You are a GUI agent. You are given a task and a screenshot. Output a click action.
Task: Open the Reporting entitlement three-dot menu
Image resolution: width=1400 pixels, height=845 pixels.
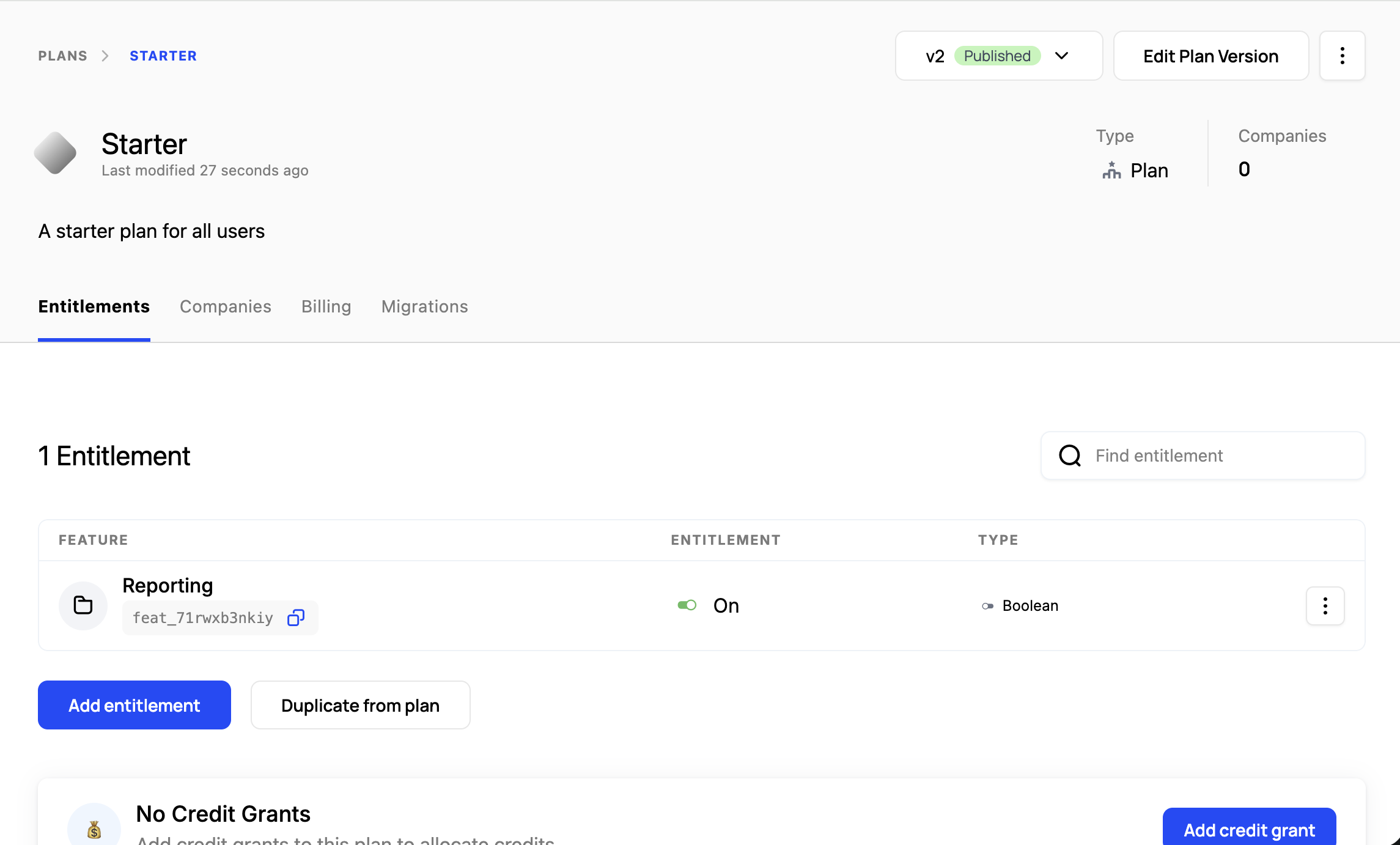[x=1325, y=605]
